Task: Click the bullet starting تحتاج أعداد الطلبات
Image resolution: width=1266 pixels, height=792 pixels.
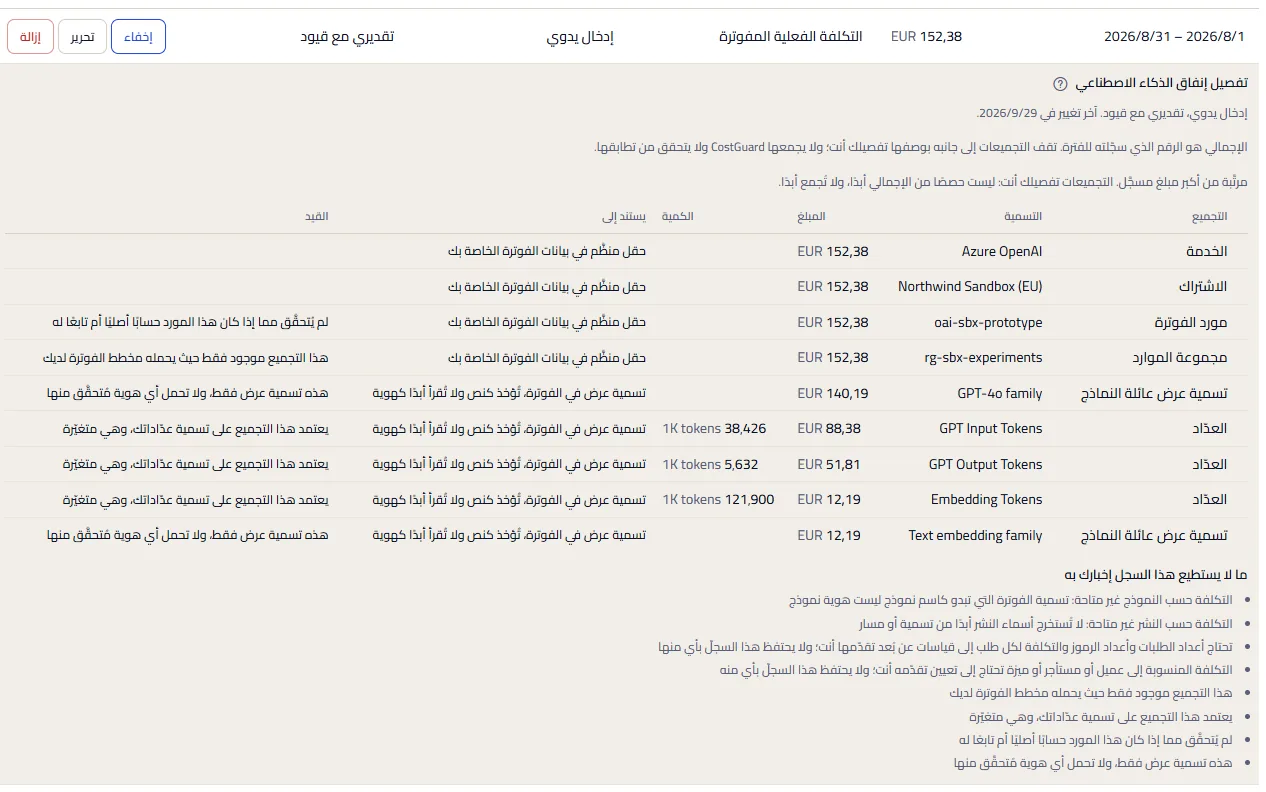Action: [945, 646]
